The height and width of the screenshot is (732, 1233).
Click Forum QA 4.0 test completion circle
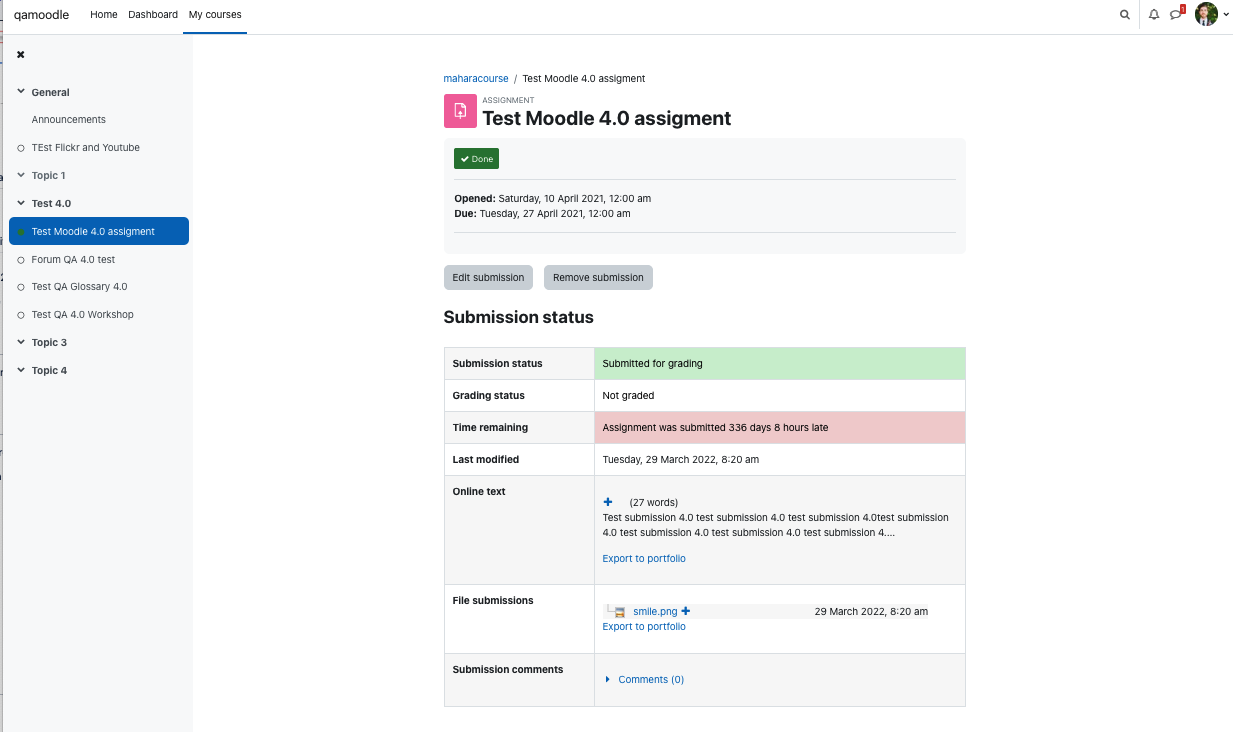coord(21,260)
